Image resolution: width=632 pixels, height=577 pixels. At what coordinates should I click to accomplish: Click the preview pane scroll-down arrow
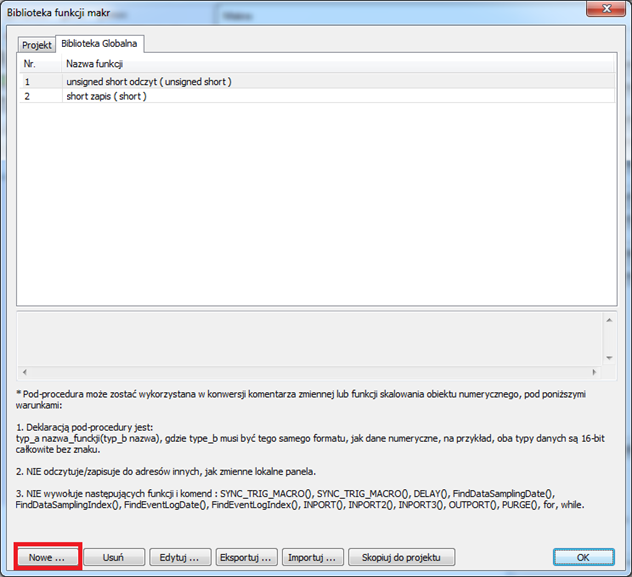(x=609, y=358)
